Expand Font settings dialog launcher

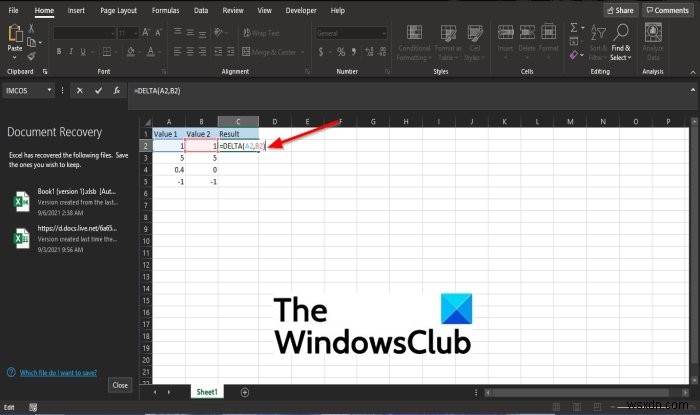164,71
